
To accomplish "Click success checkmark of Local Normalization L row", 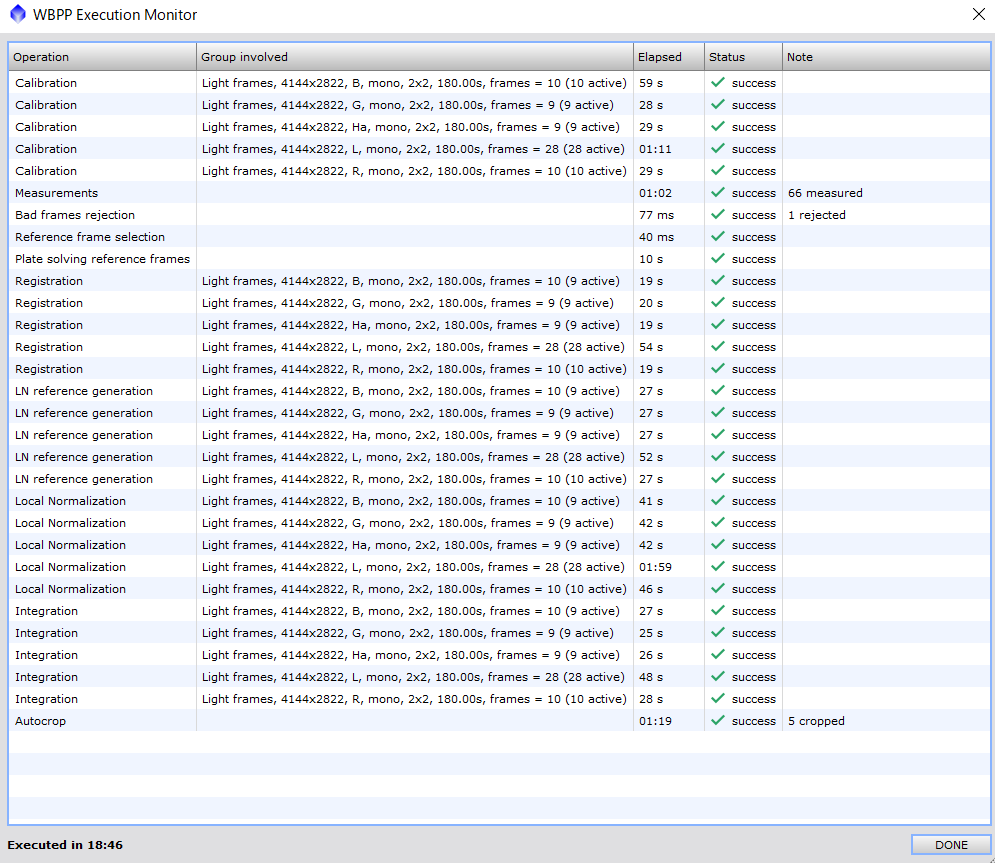I will [718, 566].
